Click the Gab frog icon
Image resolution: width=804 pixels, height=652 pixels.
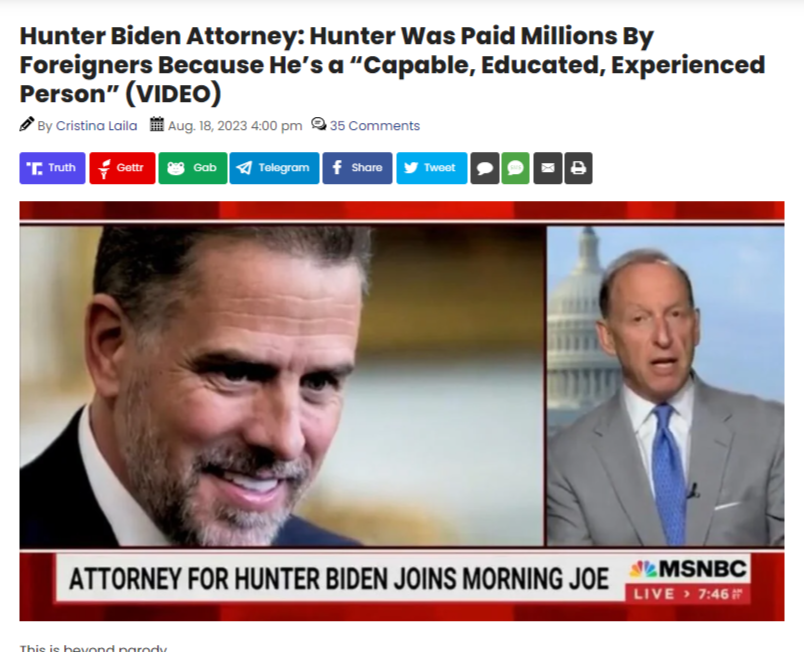(176, 168)
